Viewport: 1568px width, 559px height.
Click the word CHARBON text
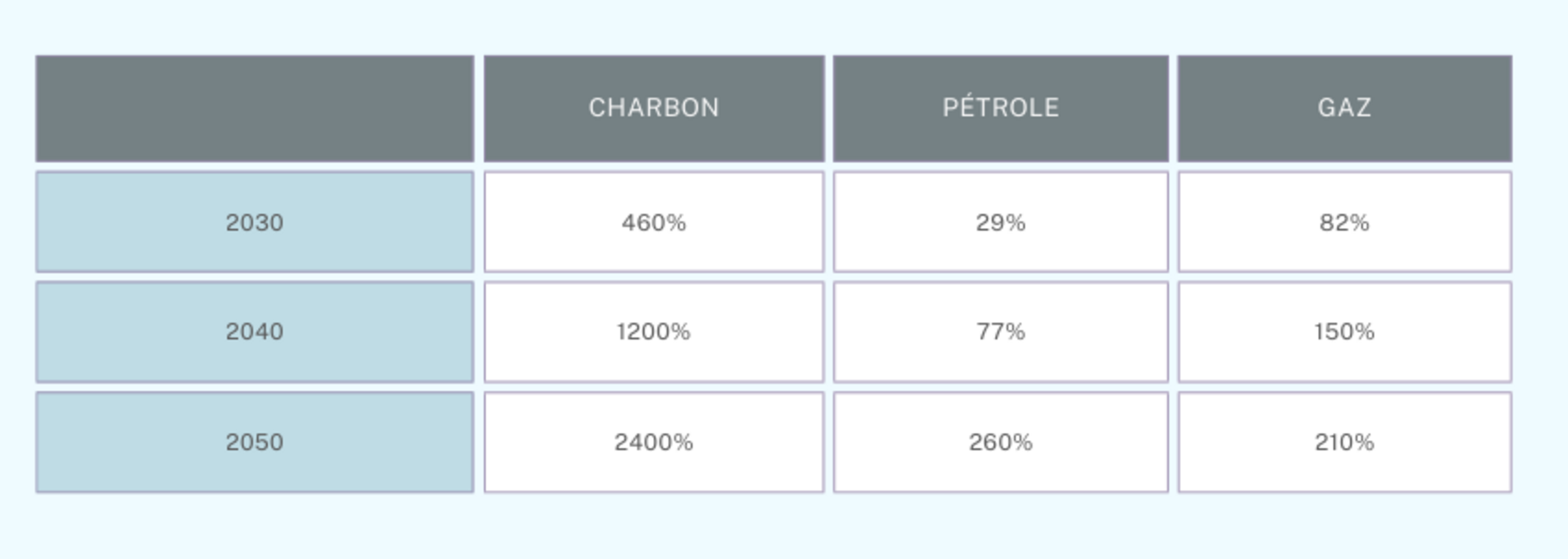click(654, 108)
